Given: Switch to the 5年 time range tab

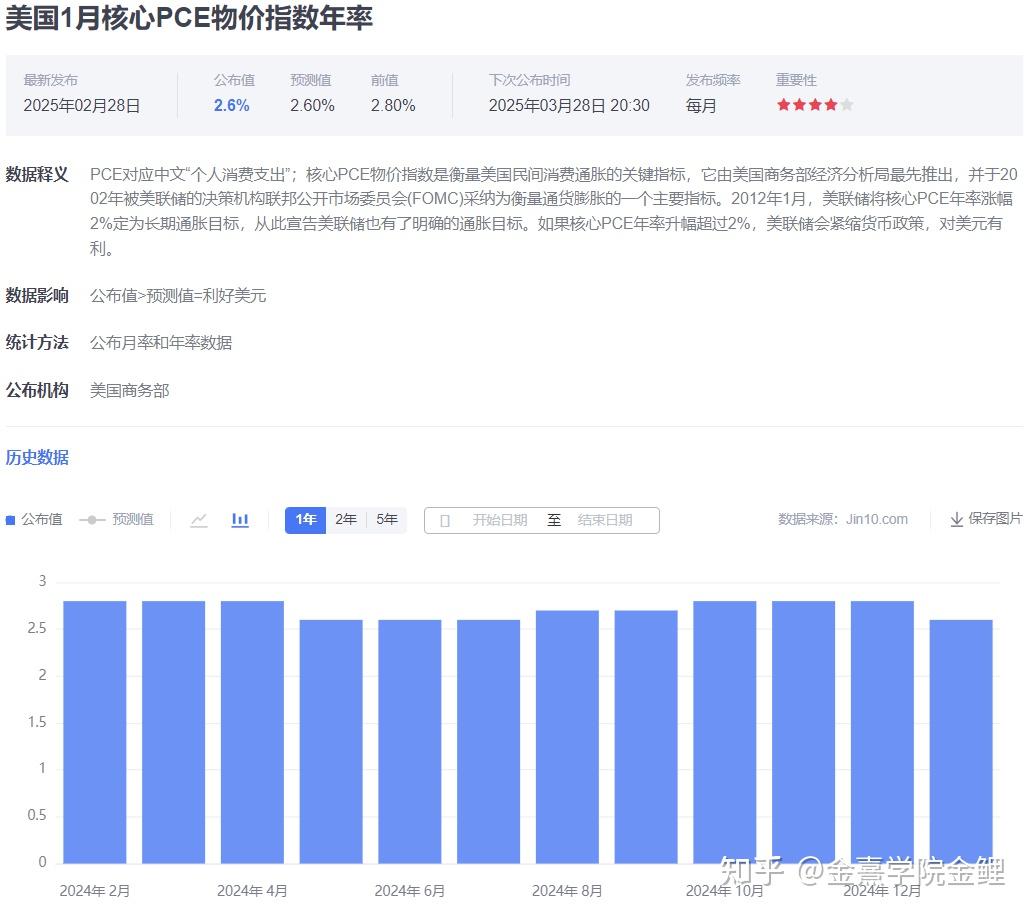Looking at the screenshot, I should pyautogui.click(x=386, y=519).
